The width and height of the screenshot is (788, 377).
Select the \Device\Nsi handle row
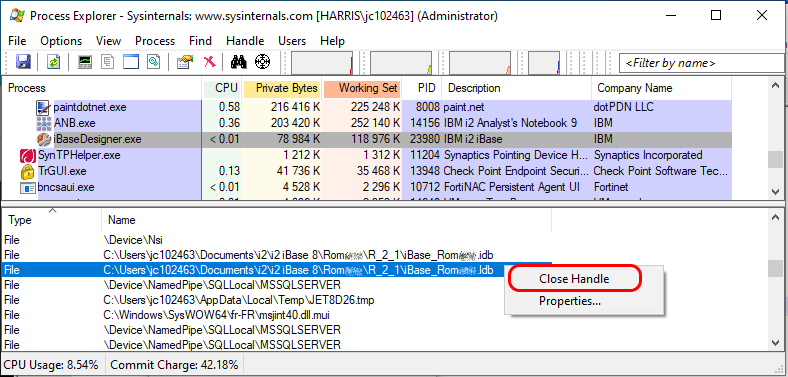tap(277, 240)
